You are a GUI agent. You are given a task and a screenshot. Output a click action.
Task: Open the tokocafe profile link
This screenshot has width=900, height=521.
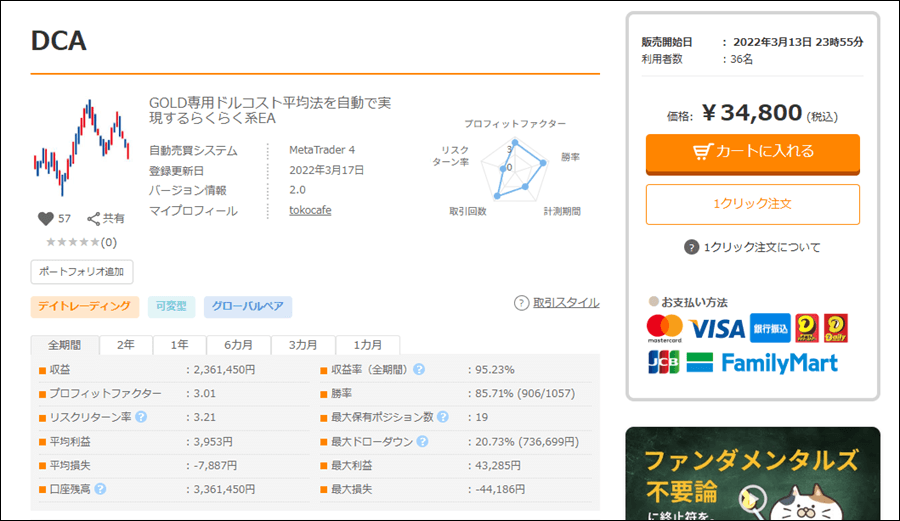[310, 210]
